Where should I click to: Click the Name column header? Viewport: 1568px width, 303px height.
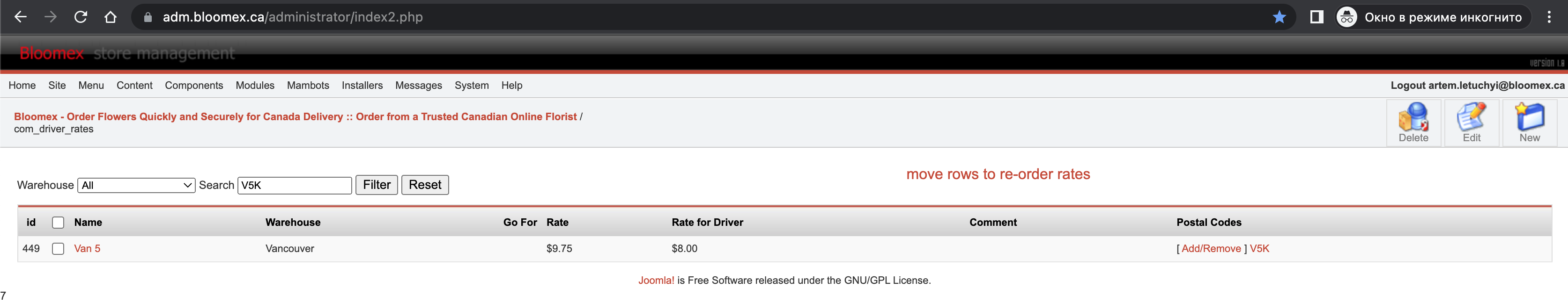click(88, 223)
